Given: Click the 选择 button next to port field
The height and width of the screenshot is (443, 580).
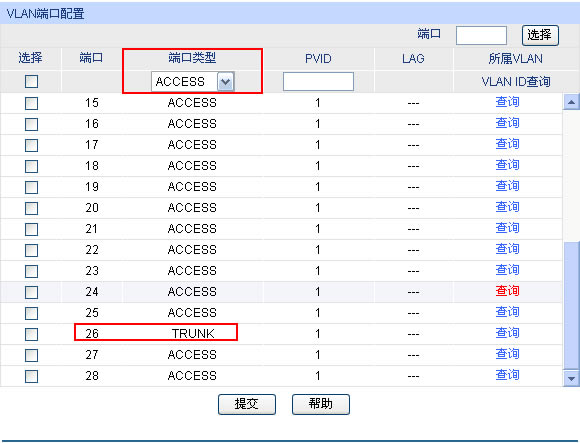Looking at the screenshot, I should tap(540, 35).
